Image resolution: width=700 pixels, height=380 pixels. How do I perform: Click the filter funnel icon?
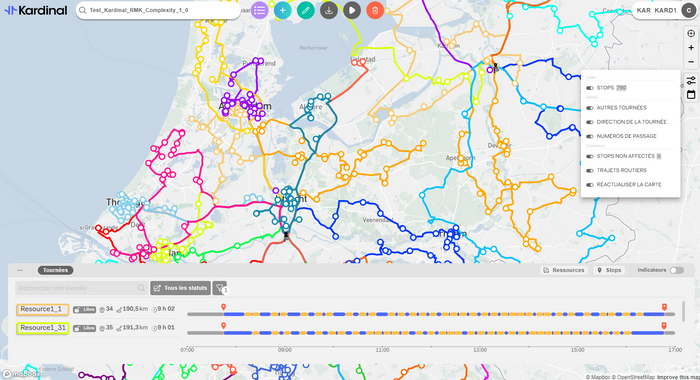pyautogui.click(x=220, y=288)
